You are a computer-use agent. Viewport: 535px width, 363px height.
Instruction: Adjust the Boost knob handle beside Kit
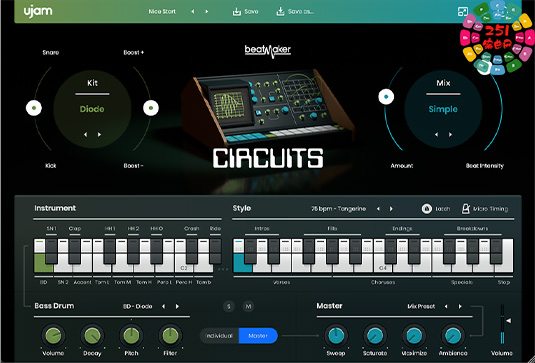coord(151,108)
